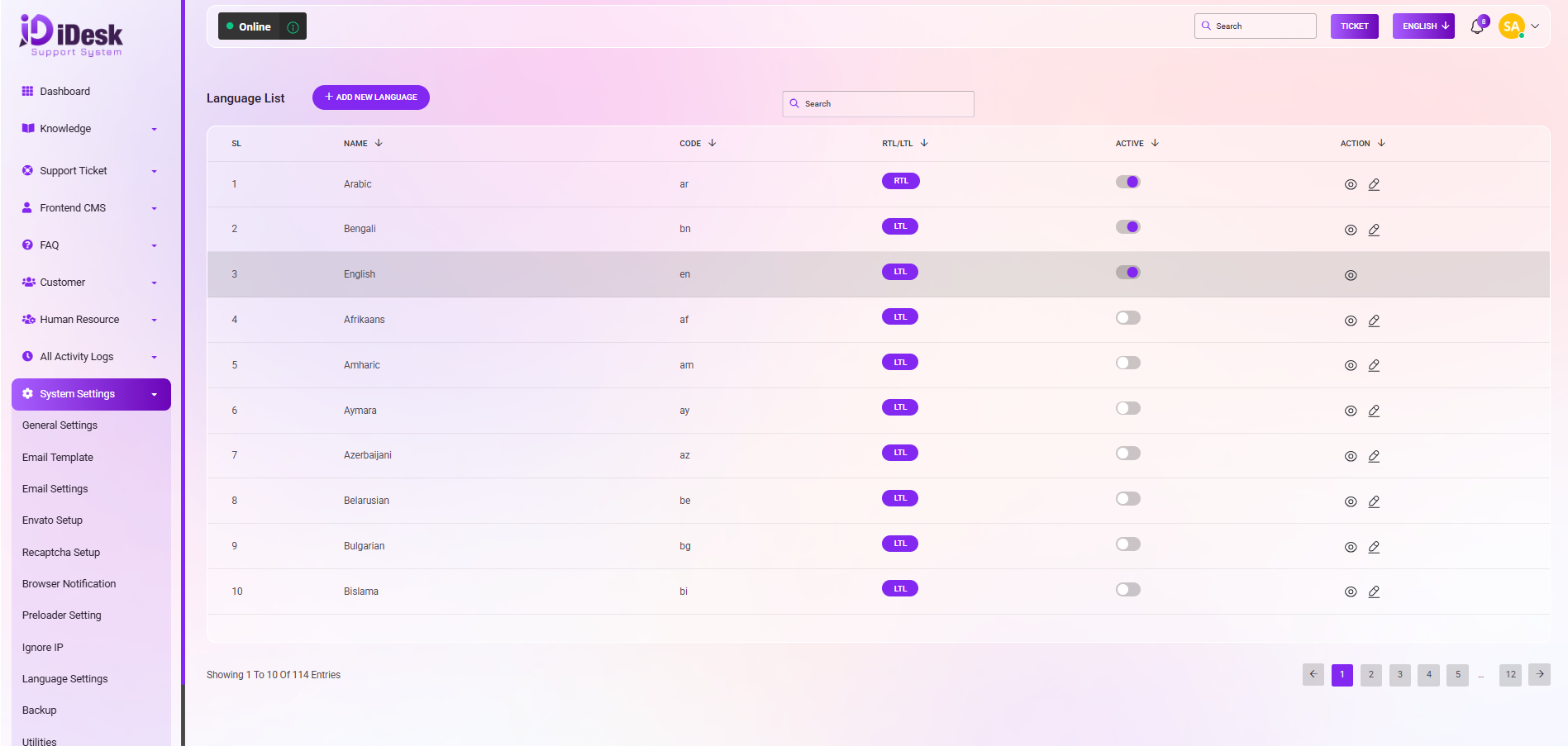
Task: Click the Ticket button
Action: pyautogui.click(x=1354, y=26)
